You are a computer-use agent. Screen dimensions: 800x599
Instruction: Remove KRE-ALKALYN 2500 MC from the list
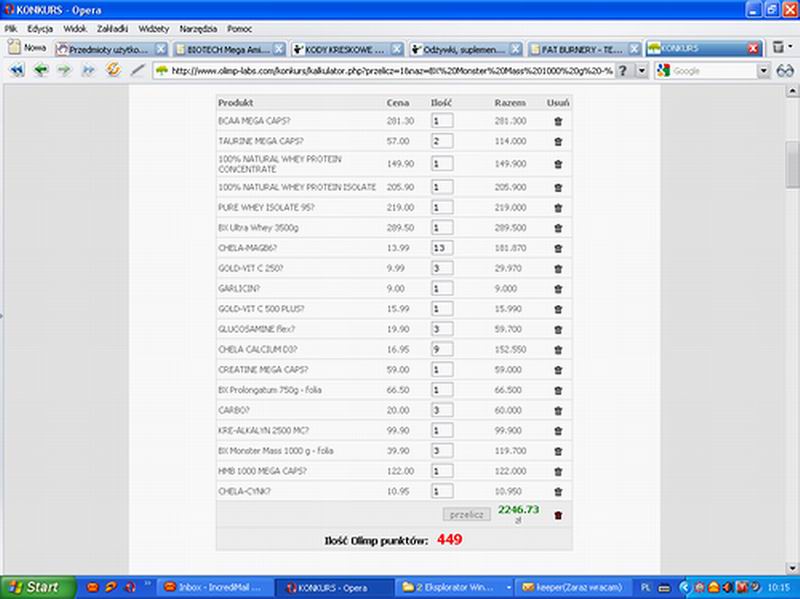pos(558,431)
